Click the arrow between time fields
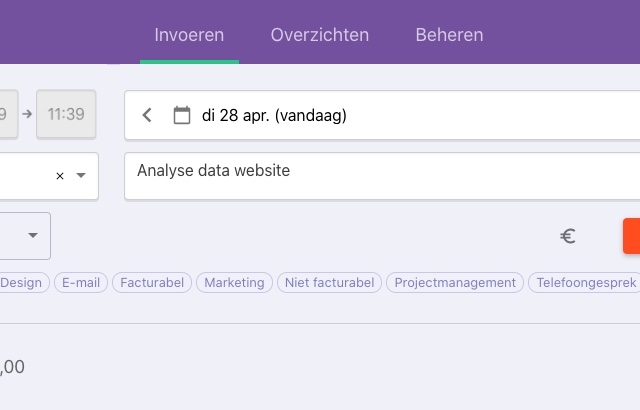640x410 pixels. pos(27,114)
